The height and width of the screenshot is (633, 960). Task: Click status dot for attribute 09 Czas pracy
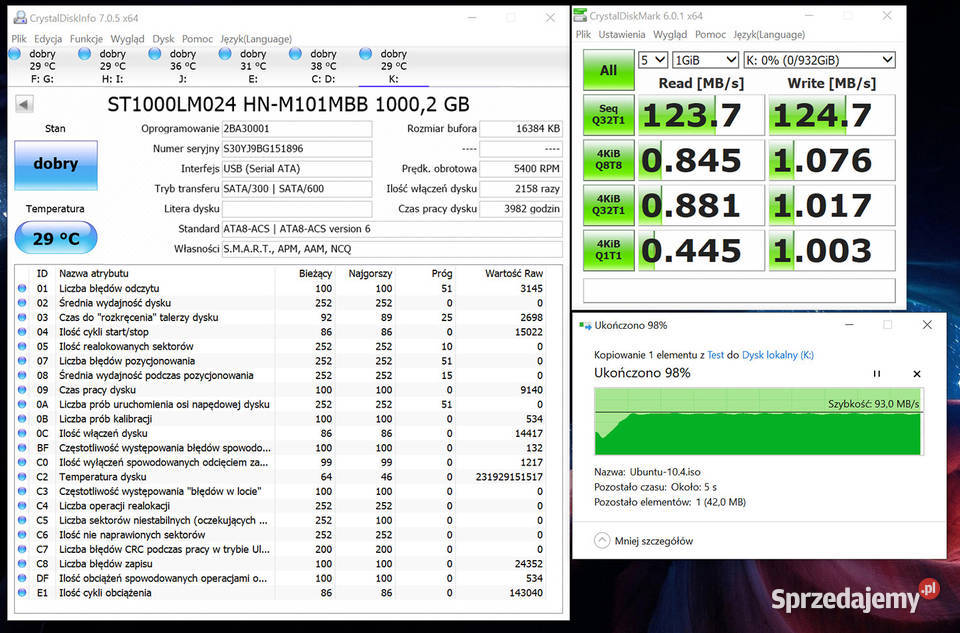[22, 390]
